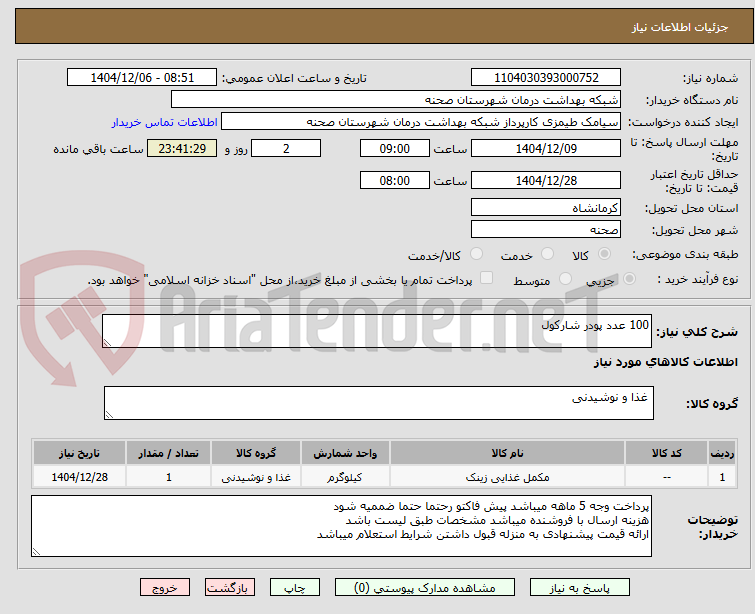Click the اطلاعات کالاهای مورد نیاز heading
The width and height of the screenshot is (755, 614).
click(x=666, y=362)
